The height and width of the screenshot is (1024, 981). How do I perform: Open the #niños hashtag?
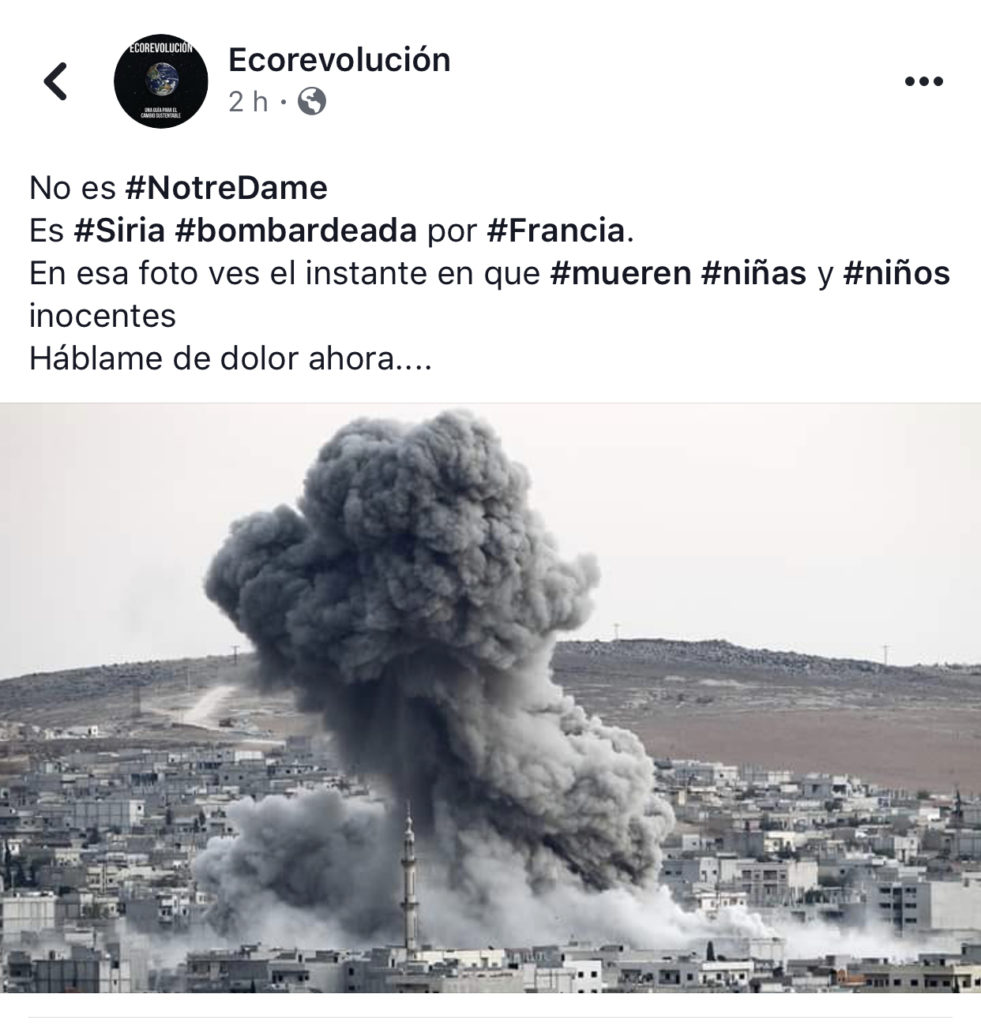(896, 273)
